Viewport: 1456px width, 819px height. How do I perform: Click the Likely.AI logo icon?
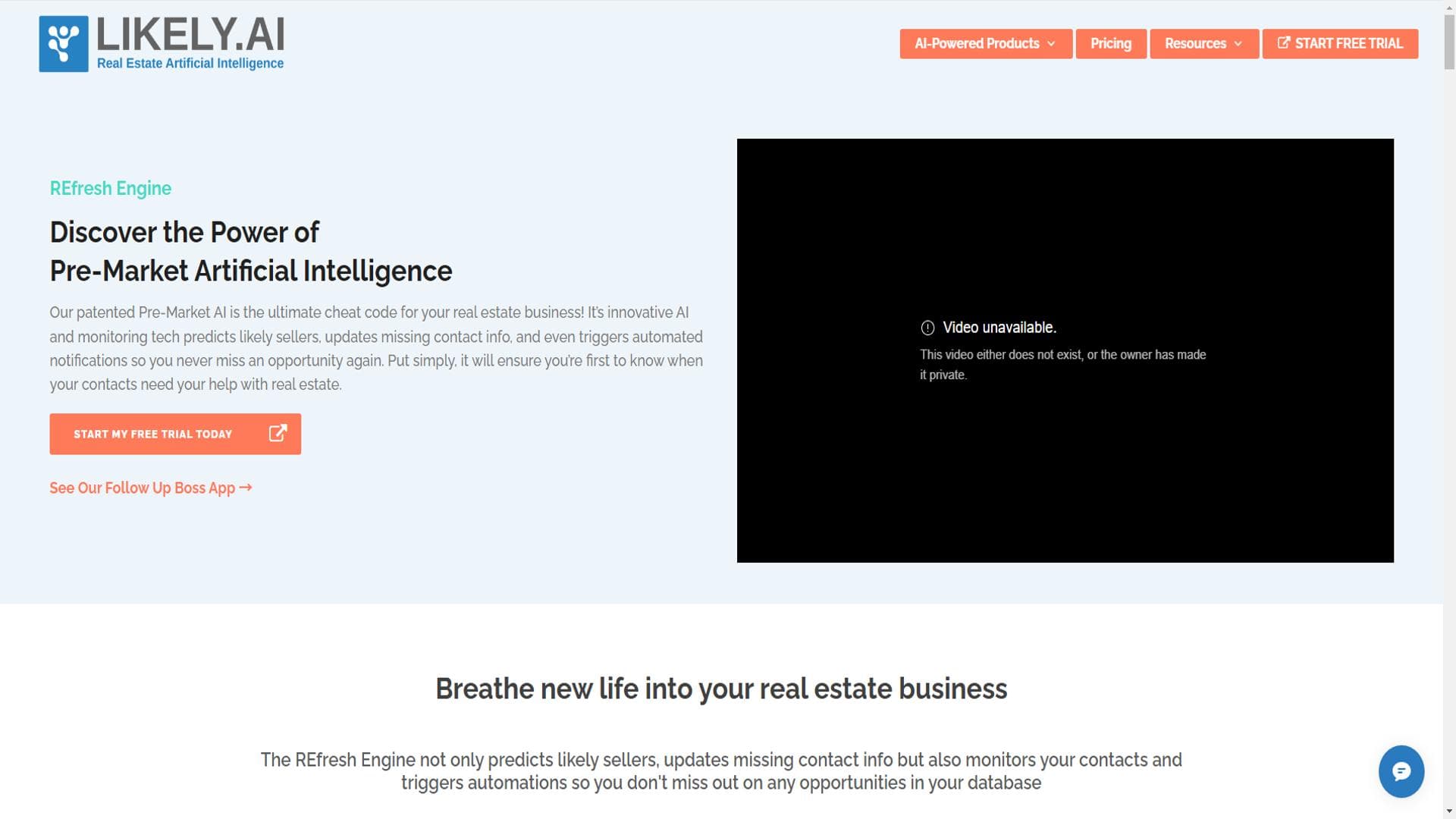pyautogui.click(x=64, y=43)
